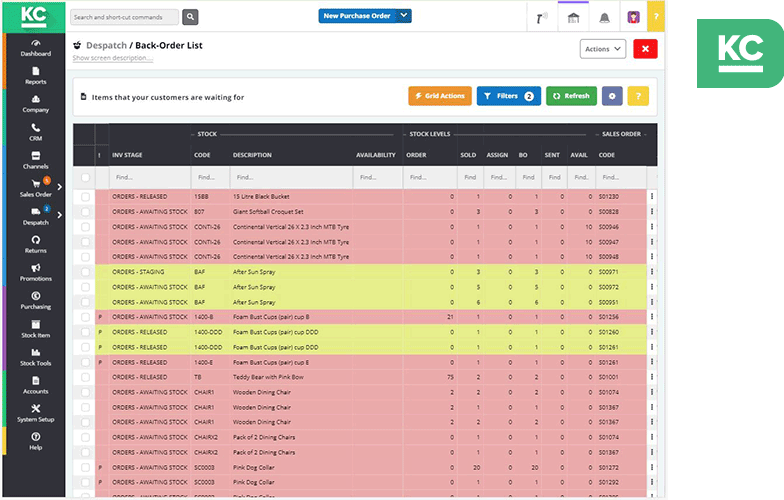This screenshot has width=784, height=500.
Task: Select the Foam Bust Cups cup B row checkbox
Action: (x=86, y=317)
